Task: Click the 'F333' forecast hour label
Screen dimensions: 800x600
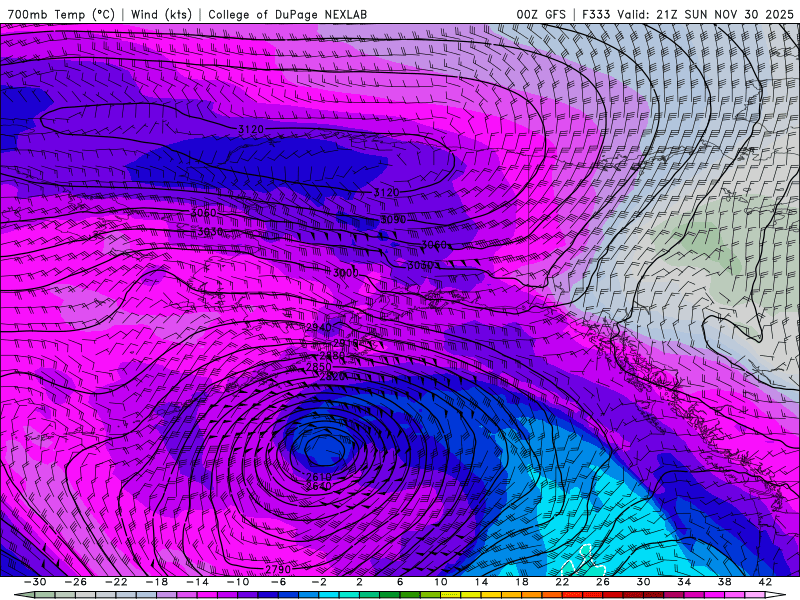Action: [x=596, y=14]
